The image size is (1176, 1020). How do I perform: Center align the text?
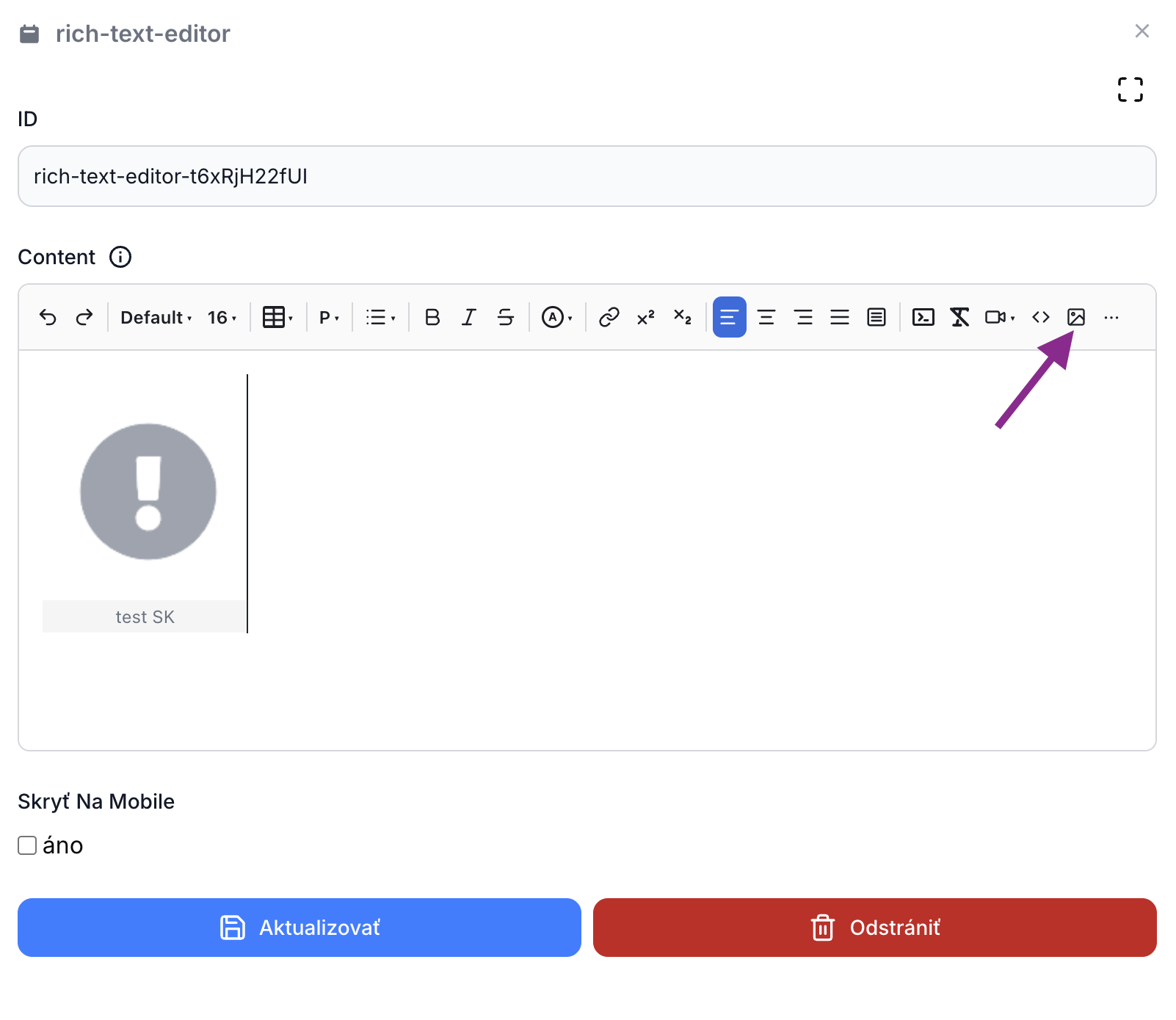(766, 317)
